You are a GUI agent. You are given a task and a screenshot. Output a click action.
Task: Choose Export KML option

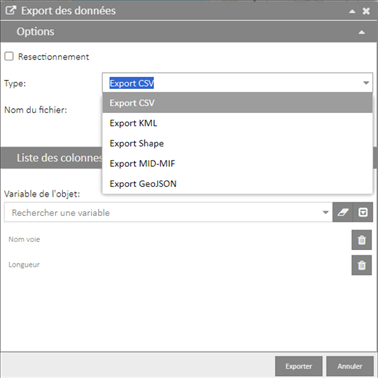click(237, 123)
